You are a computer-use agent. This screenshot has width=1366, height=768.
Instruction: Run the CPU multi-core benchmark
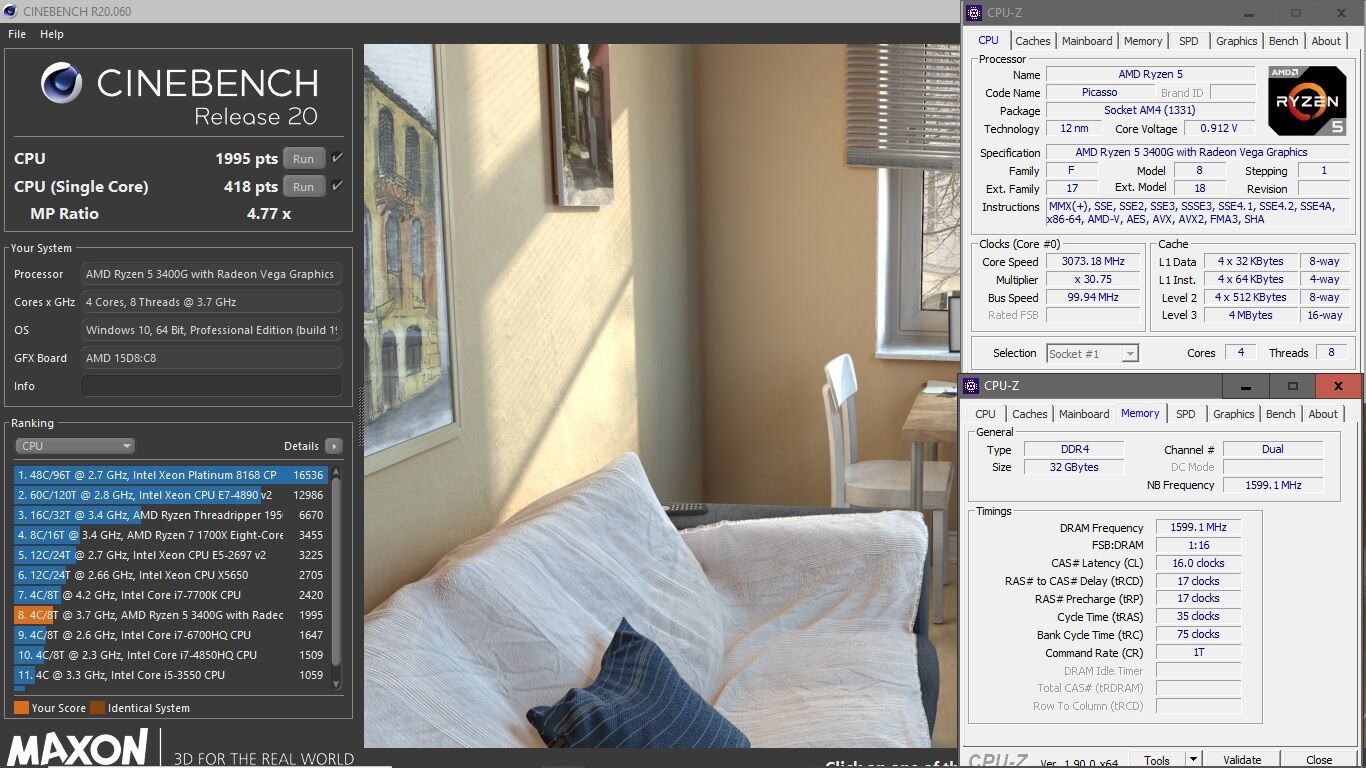click(304, 158)
